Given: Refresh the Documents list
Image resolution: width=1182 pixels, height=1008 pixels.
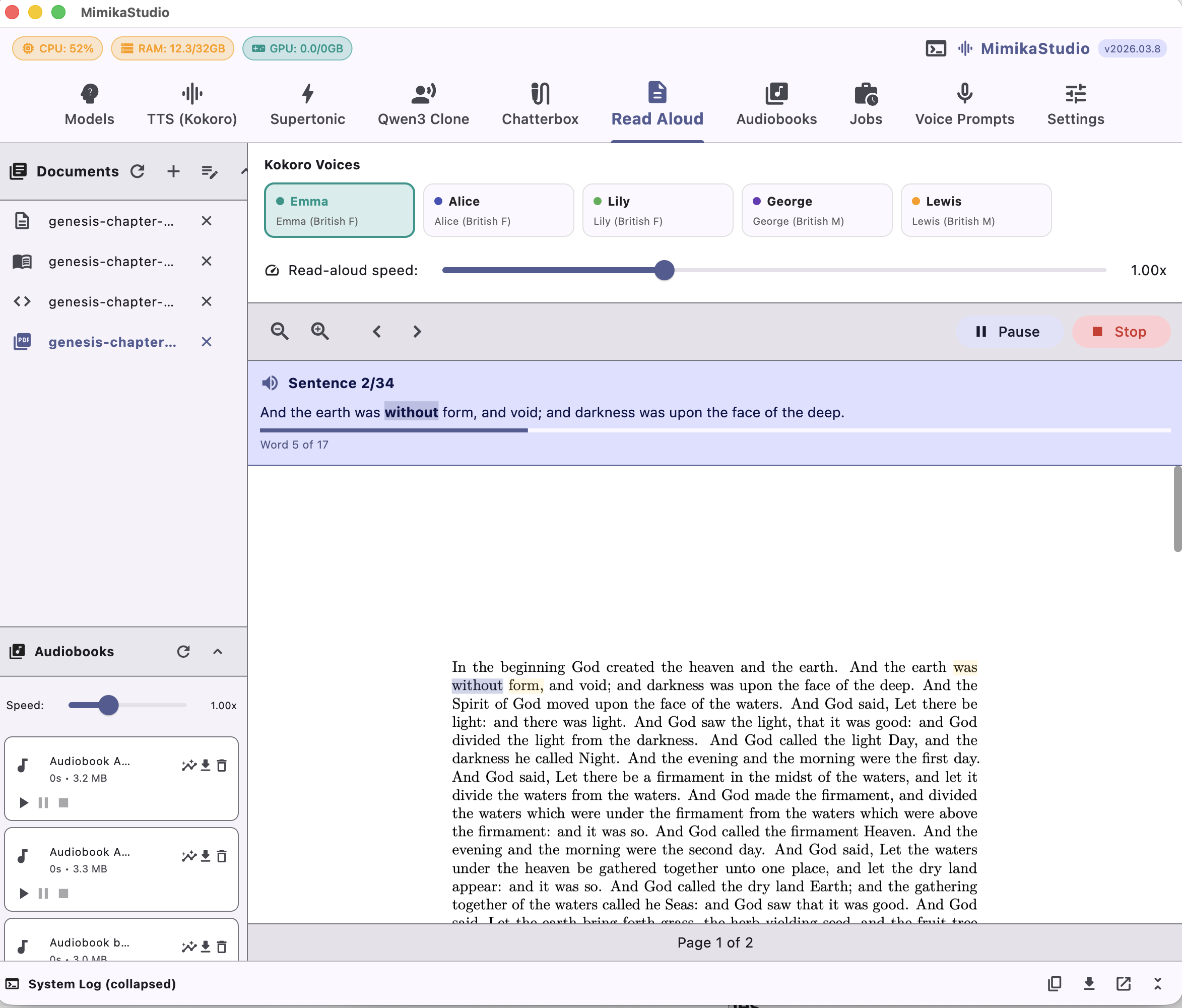Looking at the screenshot, I should click(138, 171).
